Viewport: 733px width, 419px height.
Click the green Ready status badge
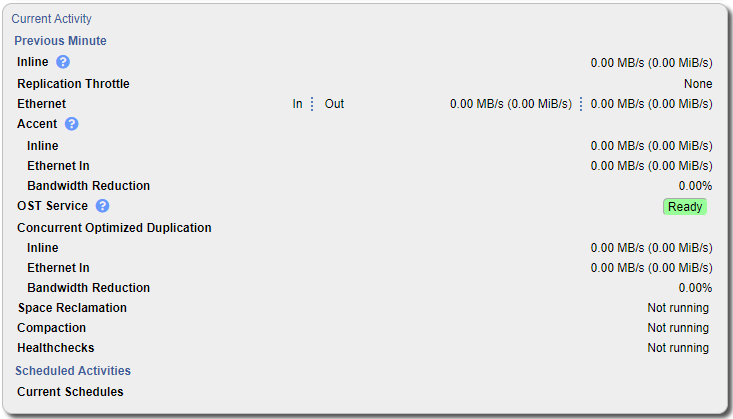pyautogui.click(x=685, y=207)
